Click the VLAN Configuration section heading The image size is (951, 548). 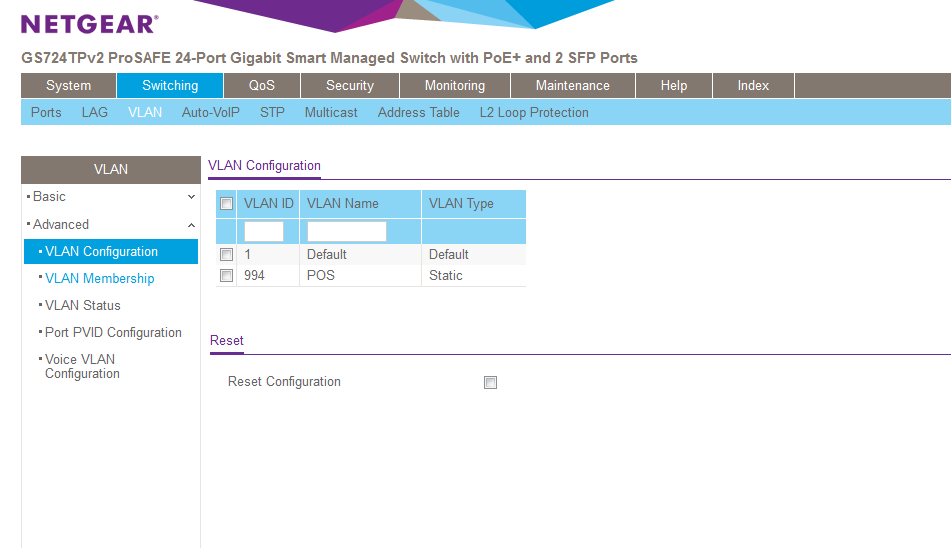tap(264, 166)
